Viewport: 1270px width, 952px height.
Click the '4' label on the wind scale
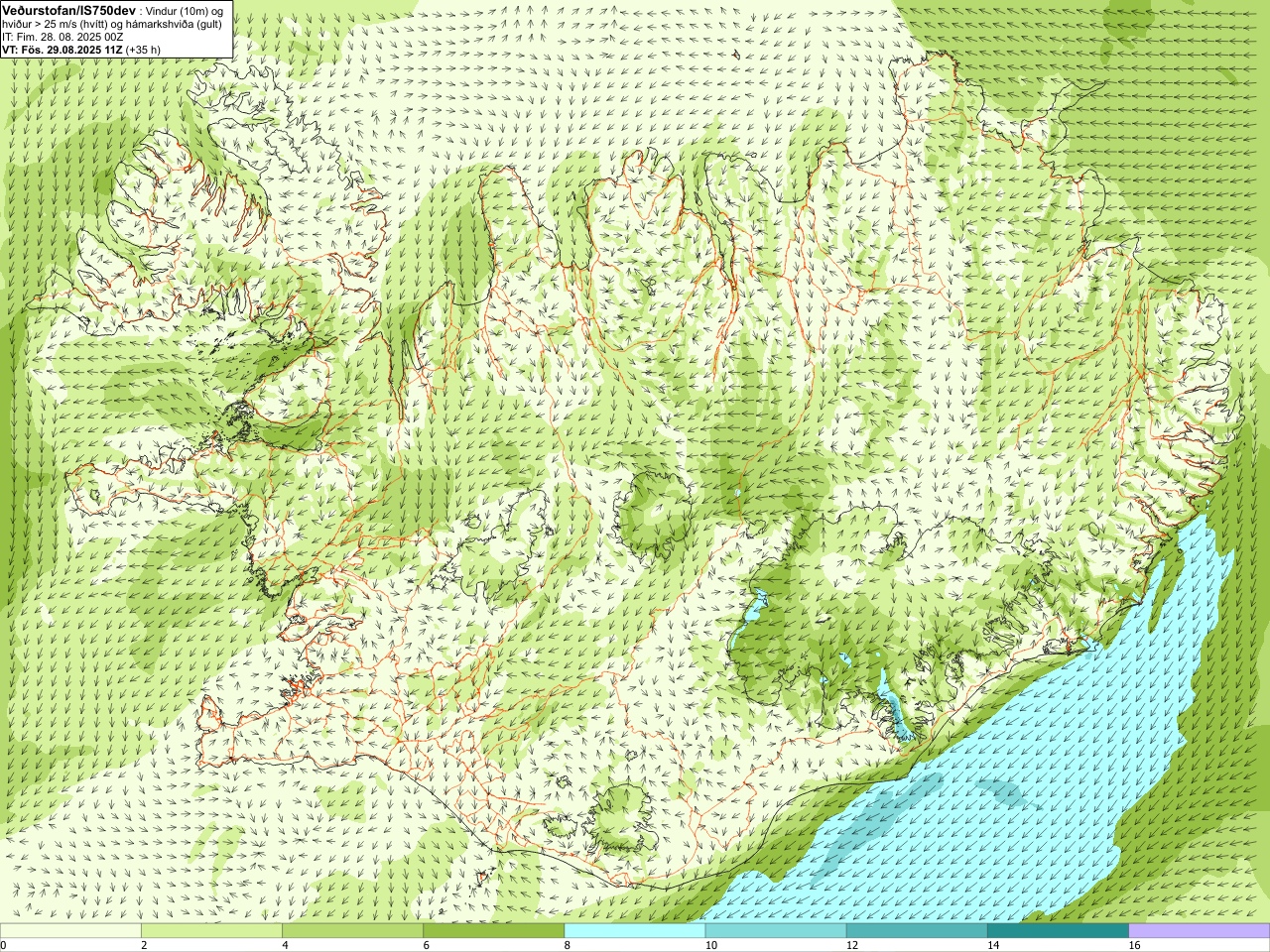click(x=286, y=945)
